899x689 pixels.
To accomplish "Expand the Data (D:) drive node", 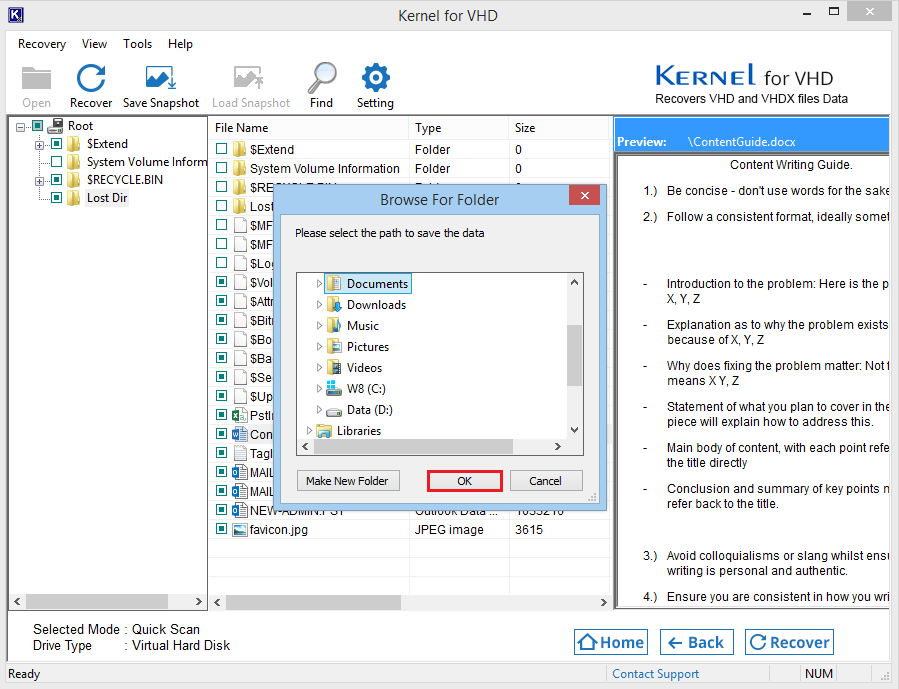I will coord(319,410).
